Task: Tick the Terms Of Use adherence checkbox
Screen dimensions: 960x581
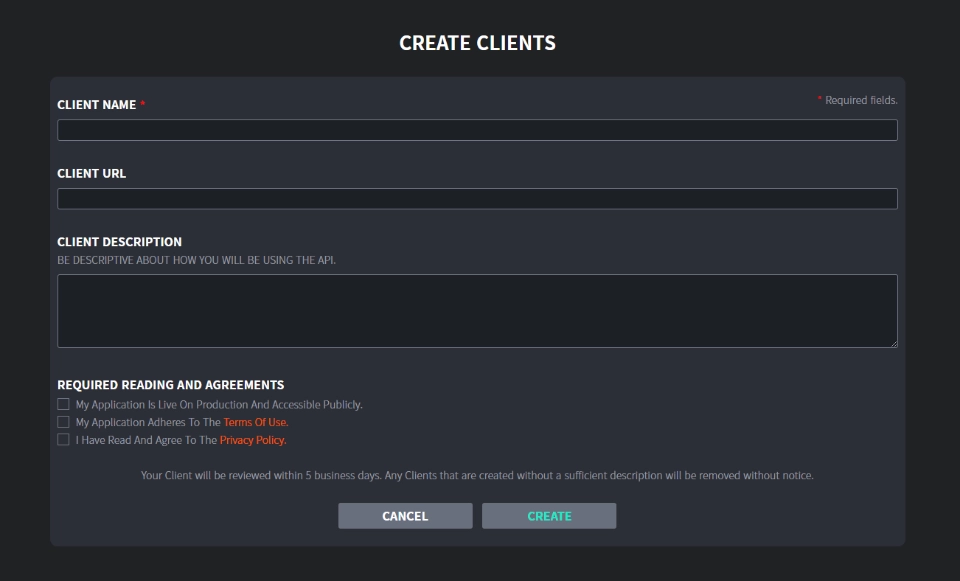Action: [x=63, y=422]
